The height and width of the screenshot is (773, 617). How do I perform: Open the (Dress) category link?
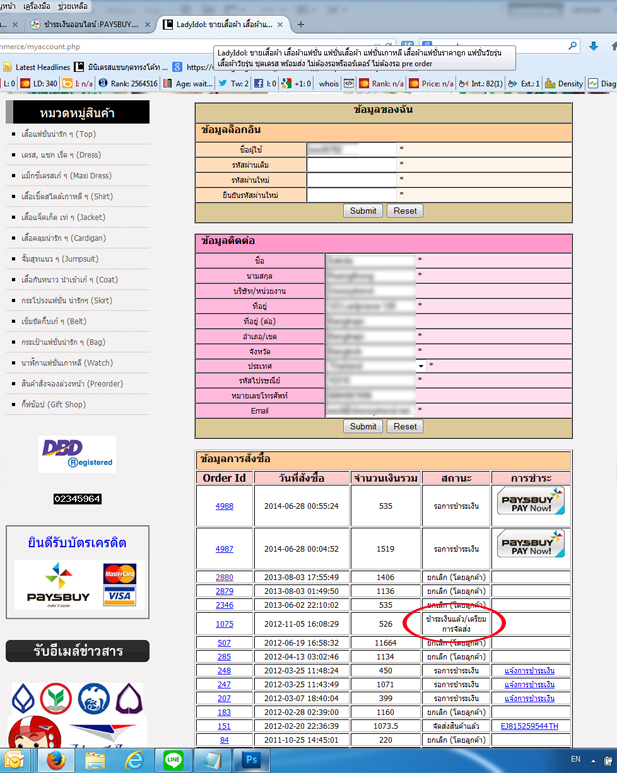pos(61,155)
